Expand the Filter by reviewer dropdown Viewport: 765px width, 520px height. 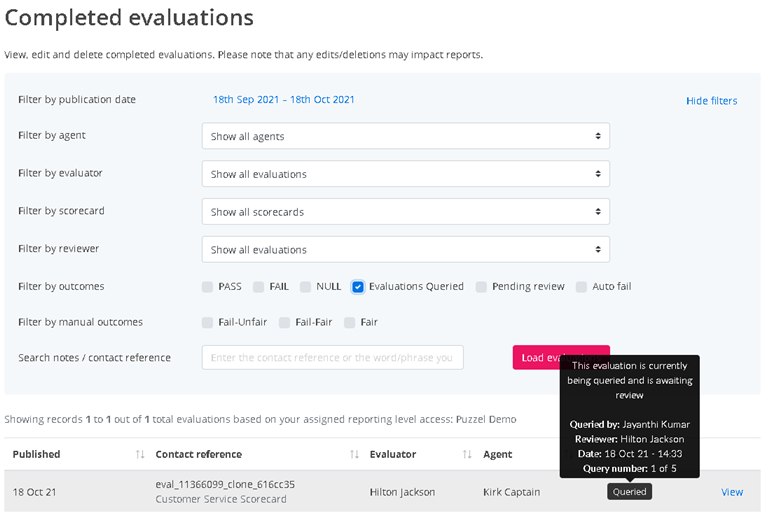(405, 250)
